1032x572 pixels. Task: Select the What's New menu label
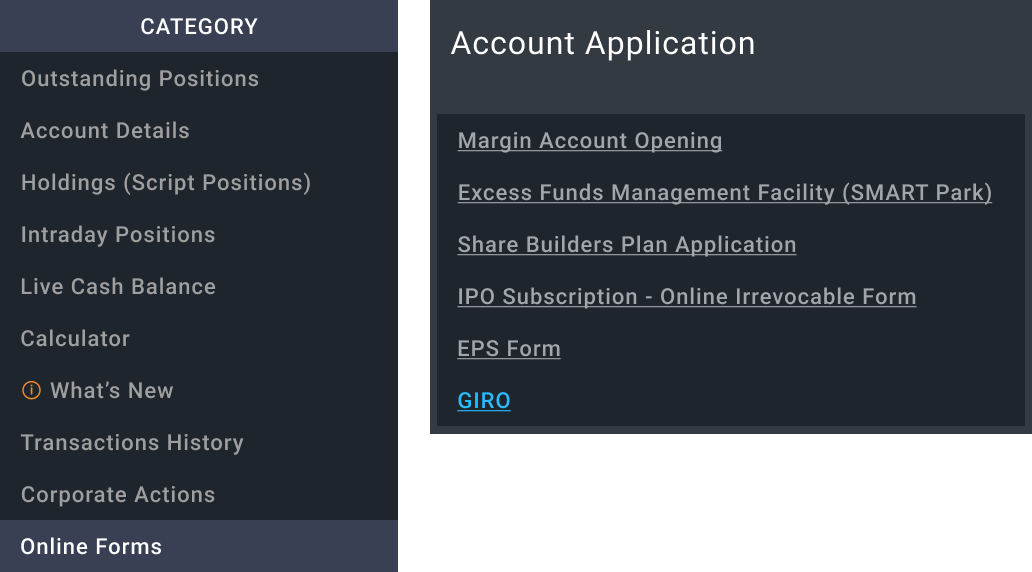(x=112, y=391)
